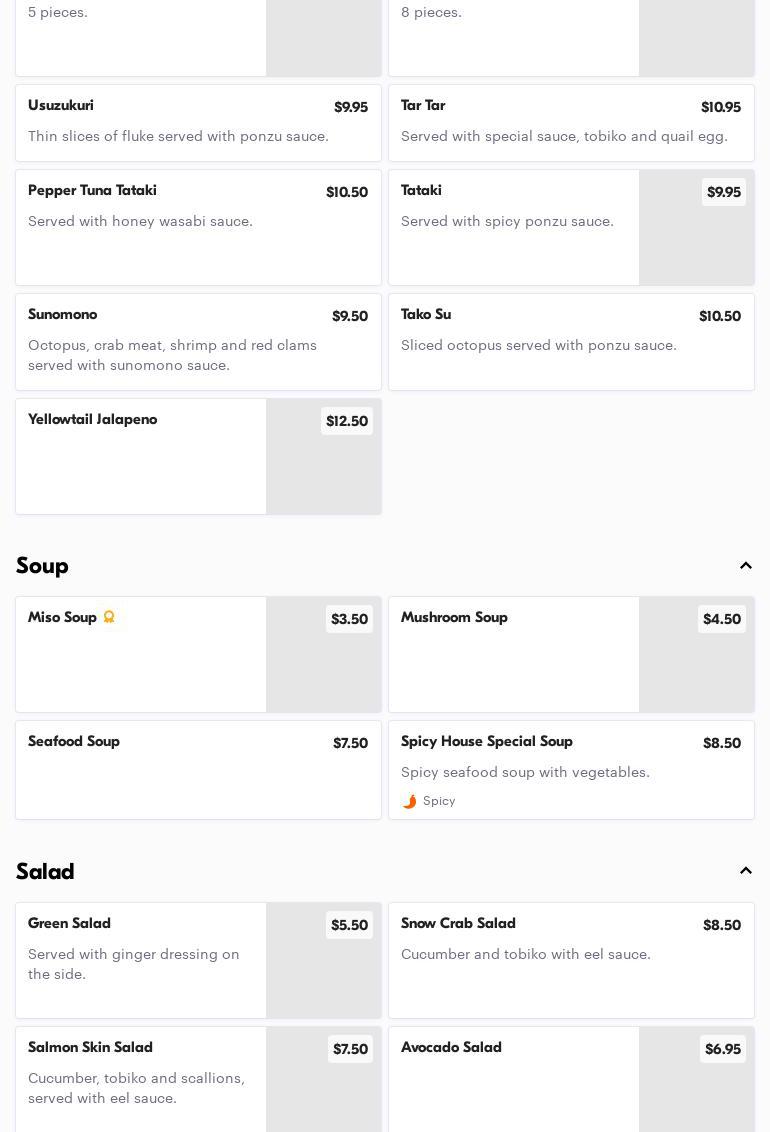Select Pepper Tuna Tataki item
Image resolution: width=770 pixels, height=1132 pixels.
coord(198,227)
